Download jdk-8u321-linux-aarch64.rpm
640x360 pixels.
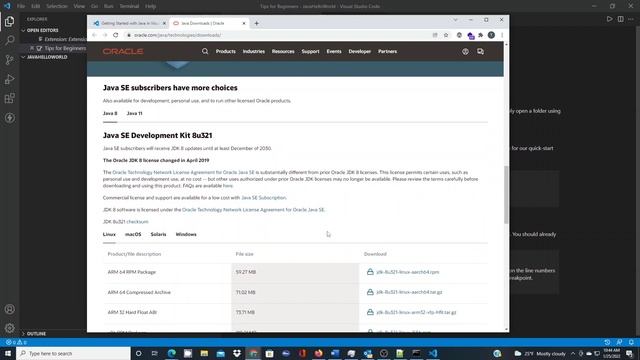point(407,272)
